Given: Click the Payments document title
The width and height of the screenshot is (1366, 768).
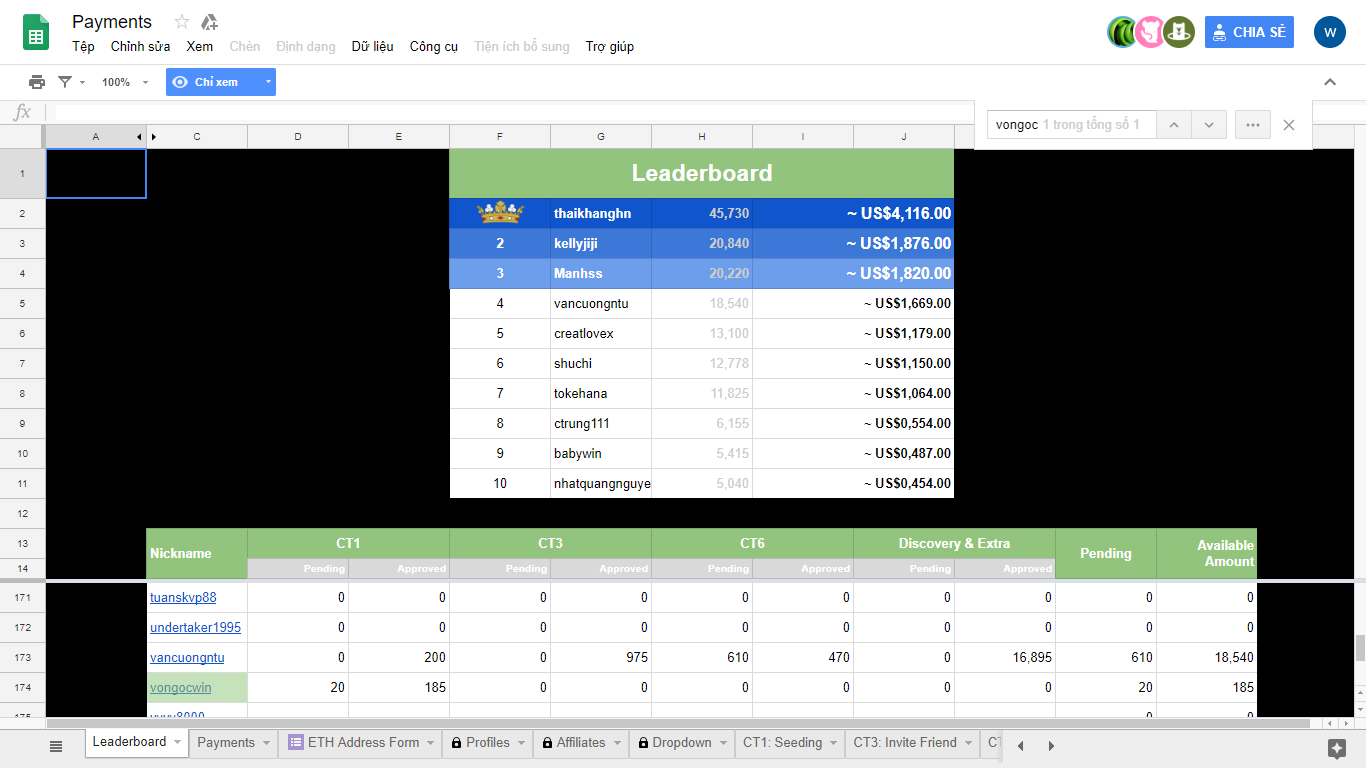Looking at the screenshot, I should pos(112,22).
